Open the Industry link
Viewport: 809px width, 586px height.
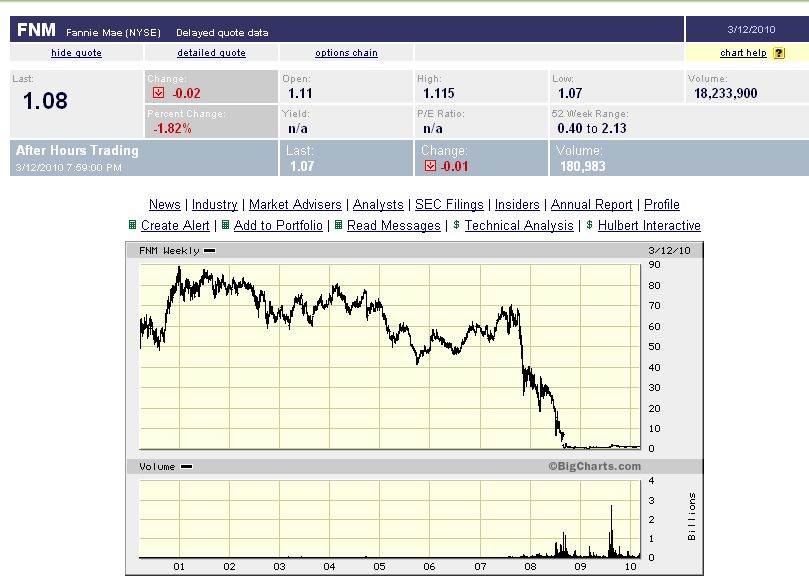[x=215, y=204]
